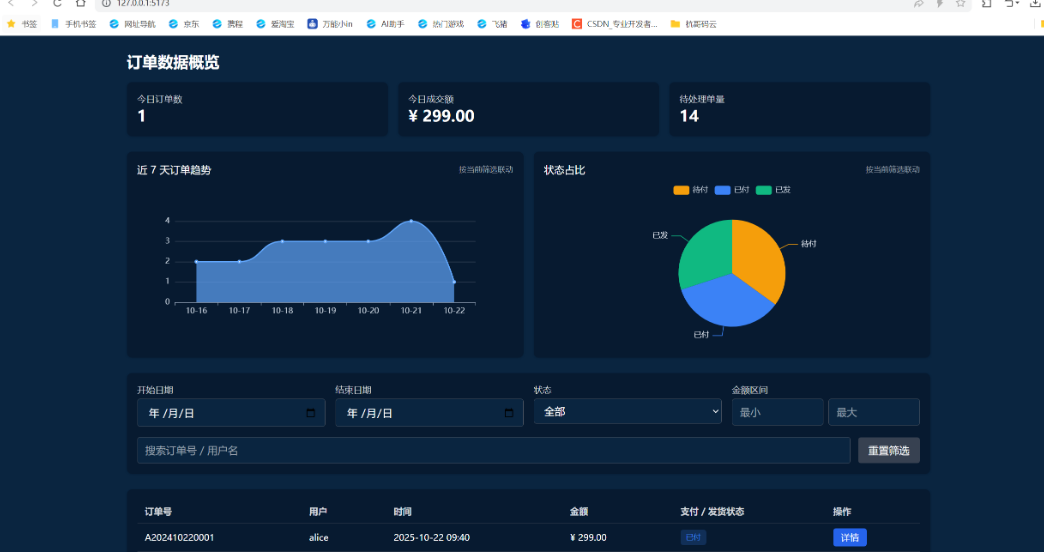Toggle the 待付 legend item in pie chart
This screenshot has width=1044, height=552.
click(x=691, y=190)
